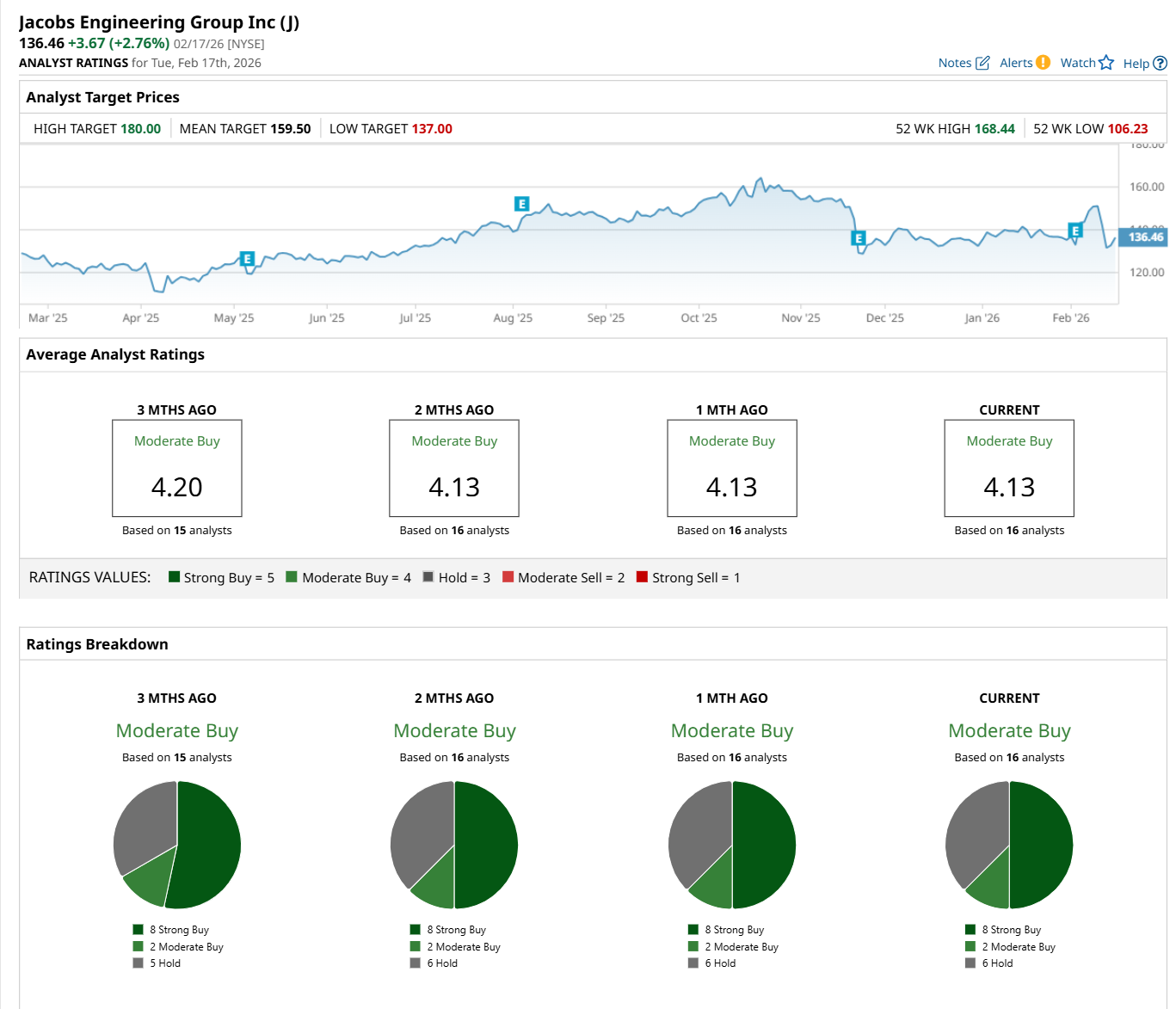Click the Hold gray legend swatch
Image resolution: width=1176 pixels, height=1009 pixels.
tap(428, 577)
